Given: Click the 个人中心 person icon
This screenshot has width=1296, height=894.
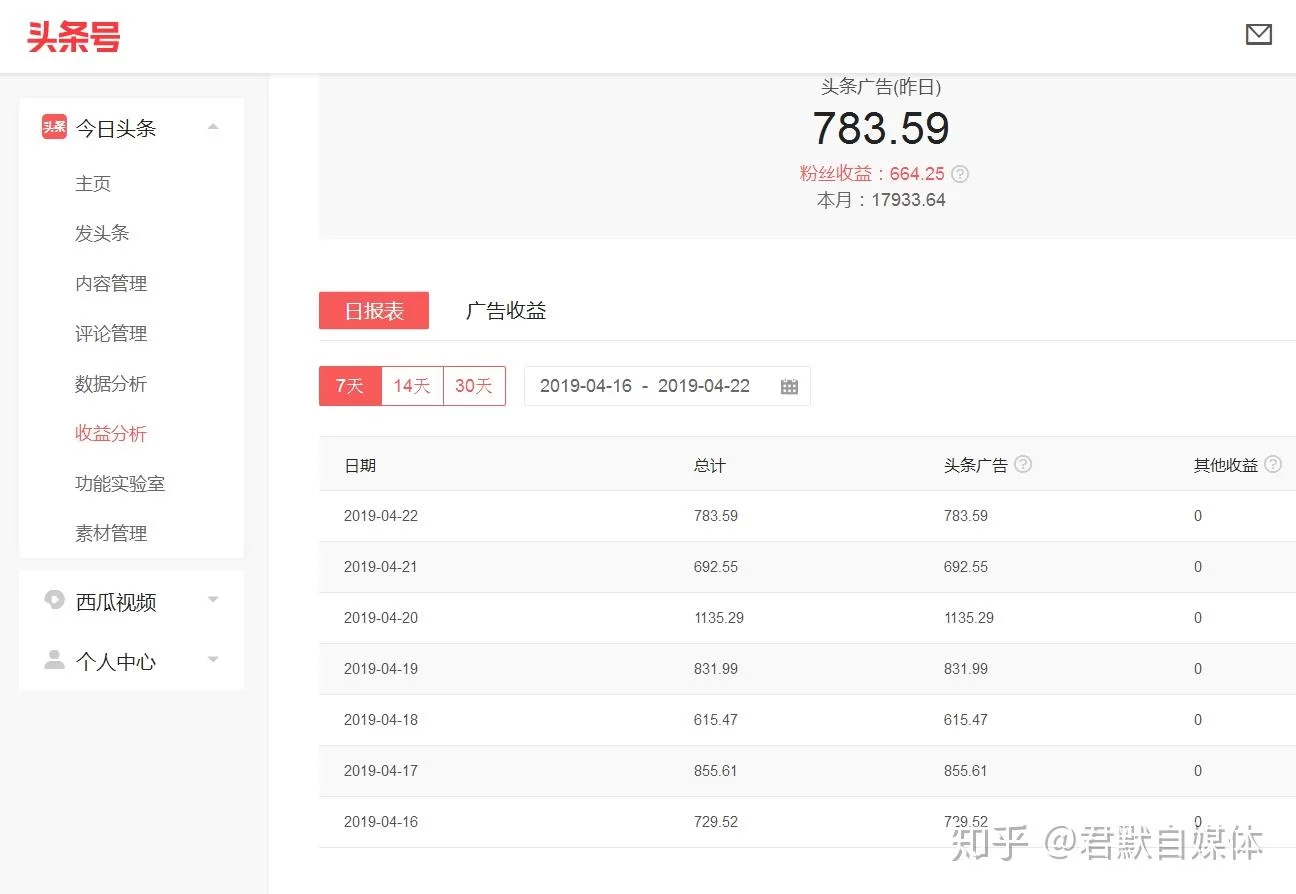Looking at the screenshot, I should click(x=54, y=660).
